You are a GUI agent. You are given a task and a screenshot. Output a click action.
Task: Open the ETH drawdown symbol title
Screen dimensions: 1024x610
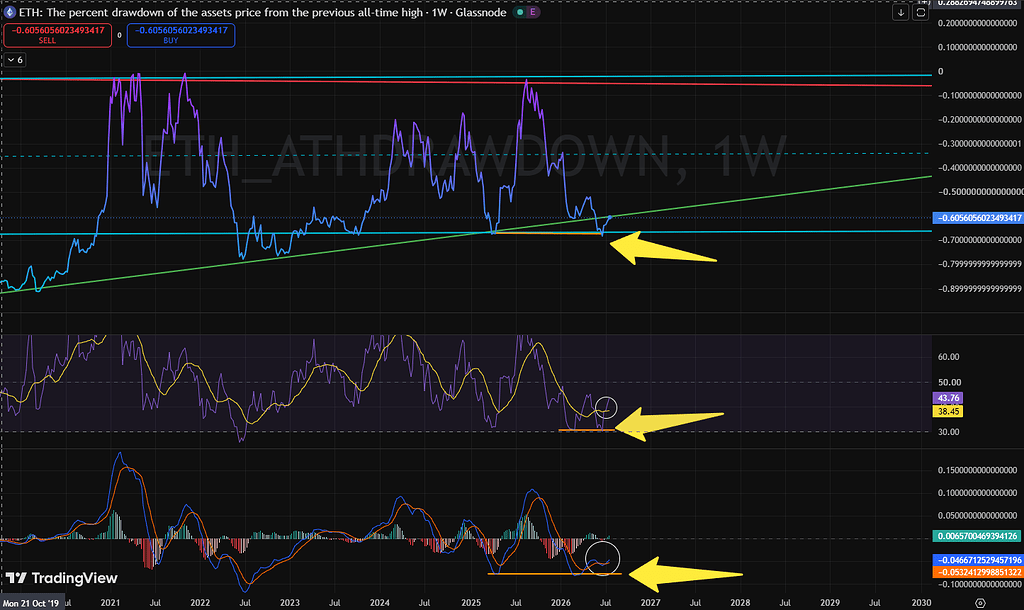click(221, 12)
